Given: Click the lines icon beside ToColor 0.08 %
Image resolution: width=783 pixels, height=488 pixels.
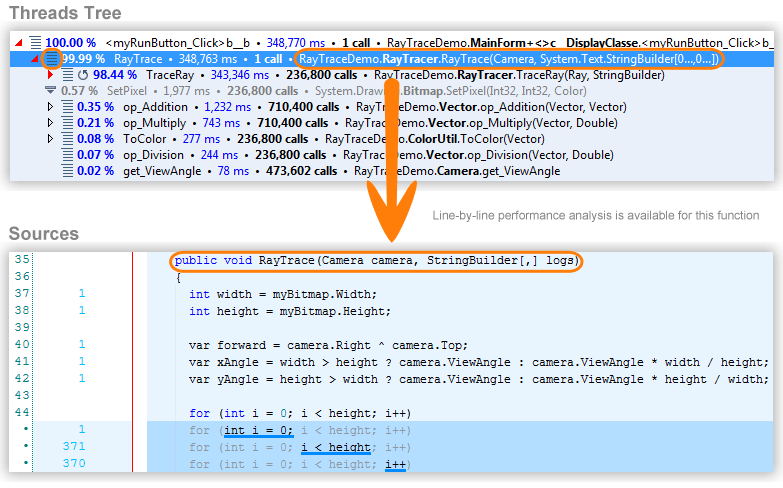Looking at the screenshot, I should coord(66,139).
